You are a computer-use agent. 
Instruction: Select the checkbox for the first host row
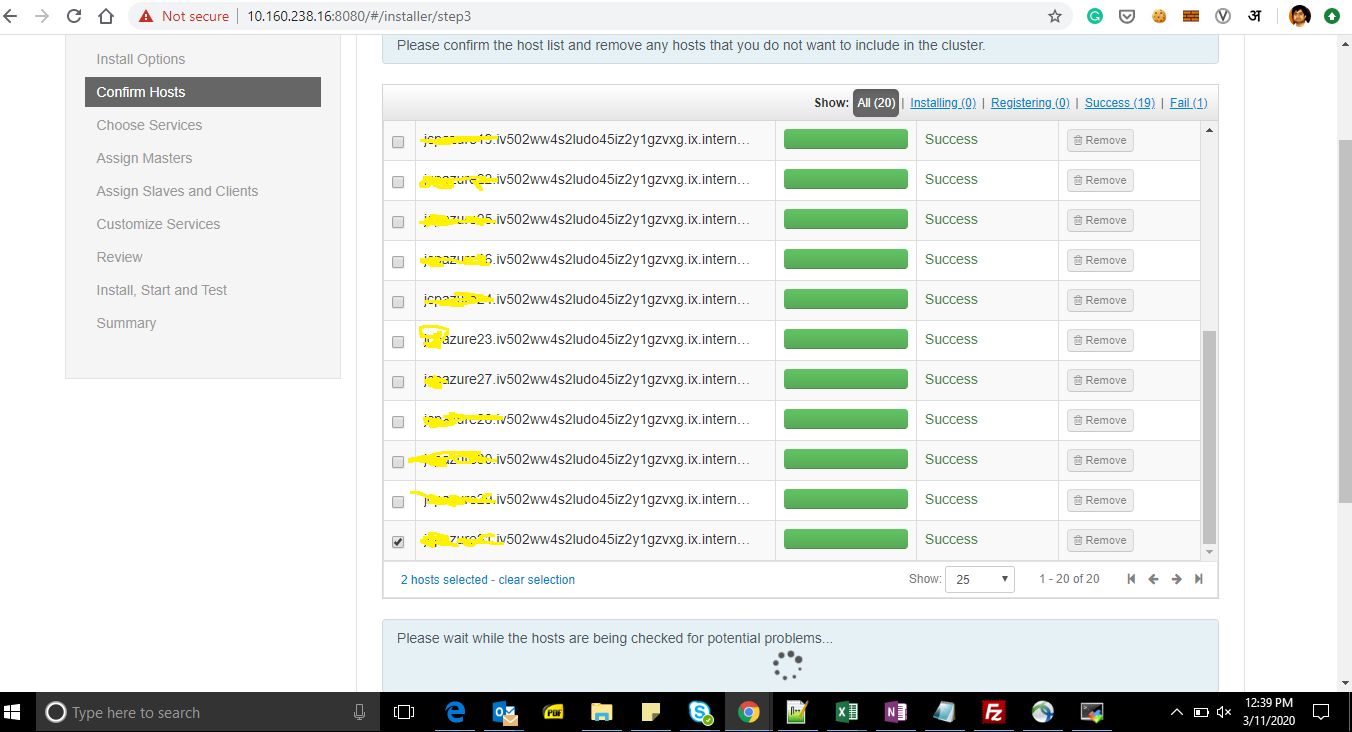tap(398, 141)
